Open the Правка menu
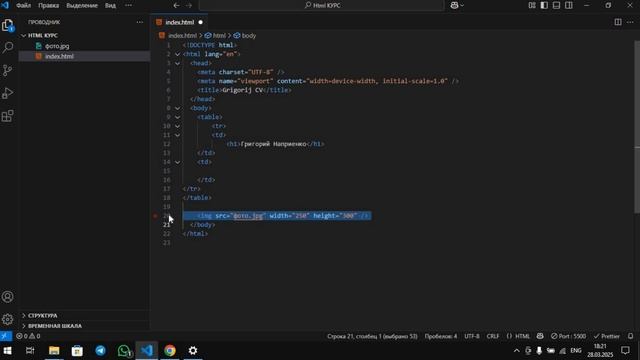640x360 pixels. 49,5
